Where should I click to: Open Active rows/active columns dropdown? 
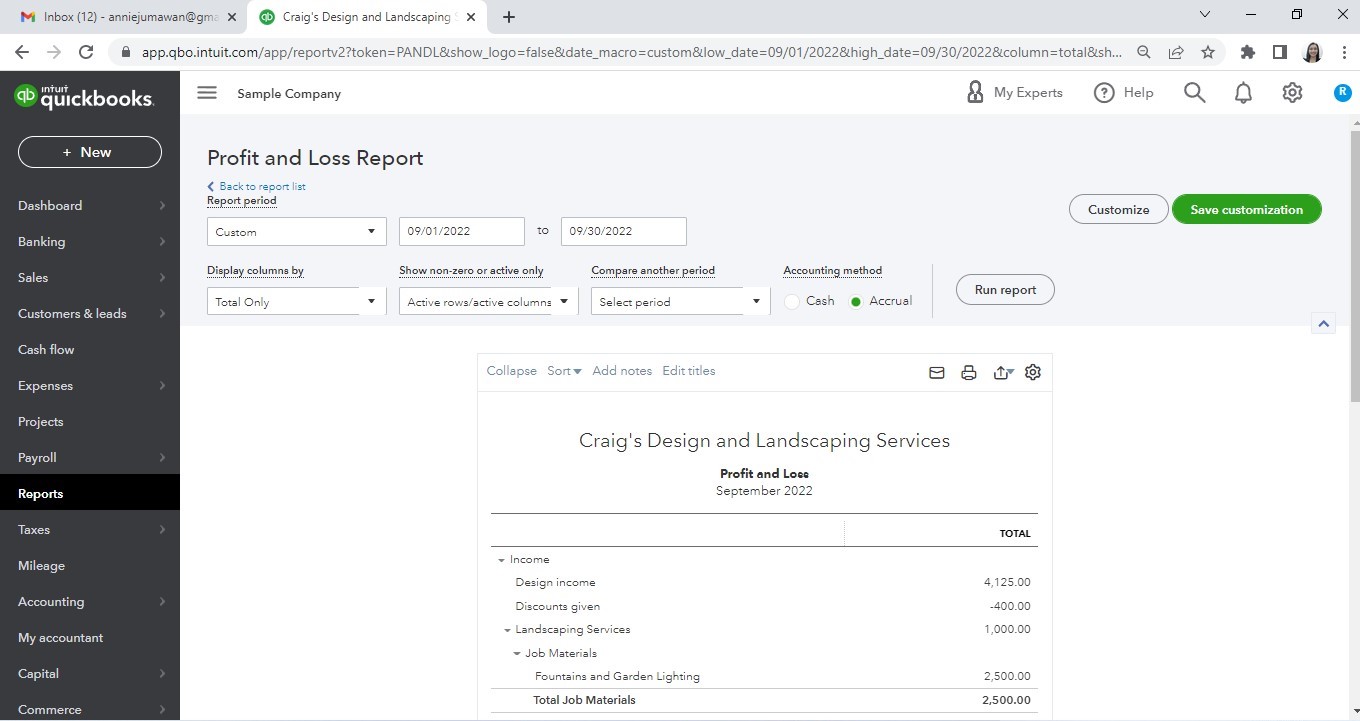(489, 301)
